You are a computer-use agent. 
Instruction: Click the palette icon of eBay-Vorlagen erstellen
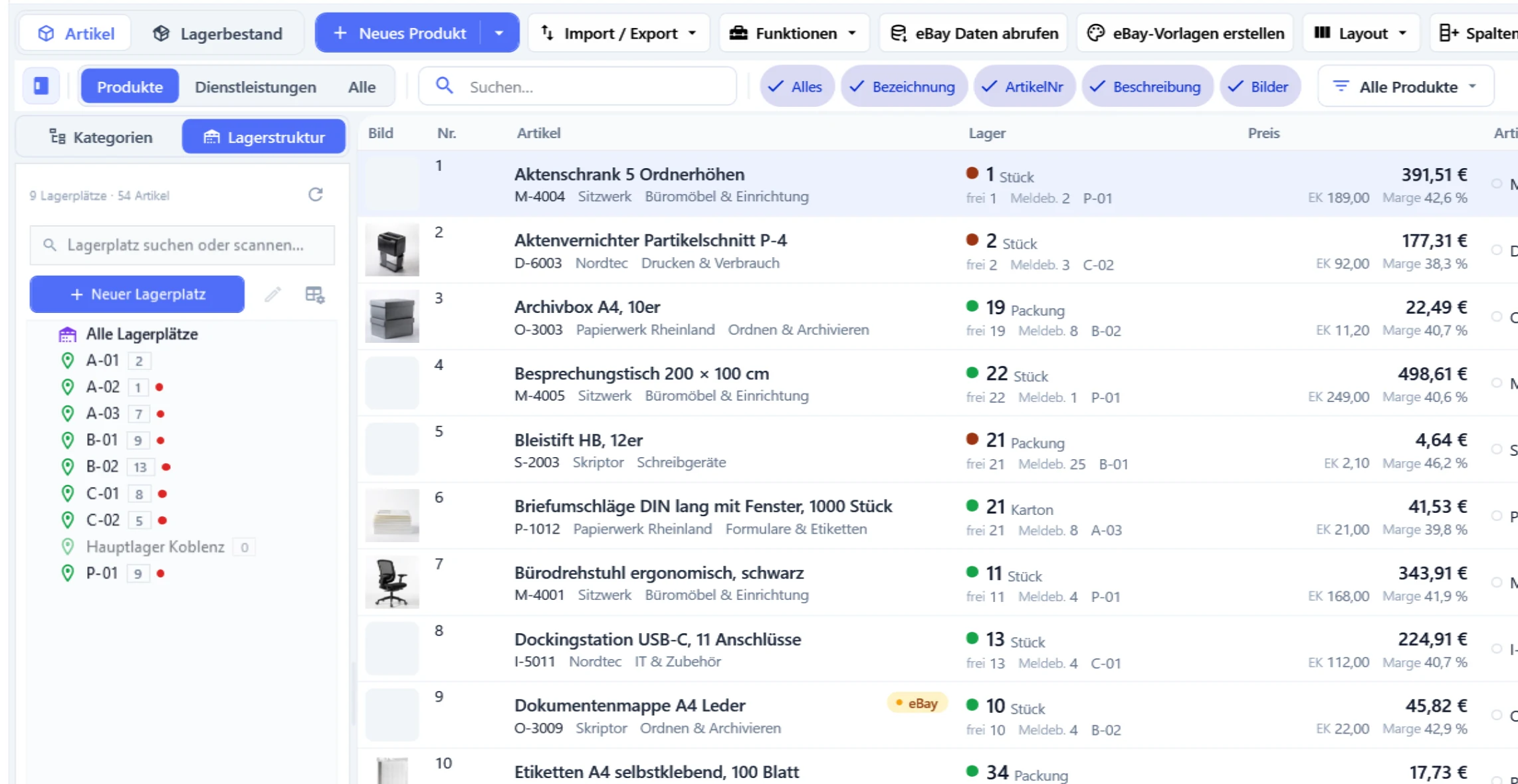tap(1095, 33)
